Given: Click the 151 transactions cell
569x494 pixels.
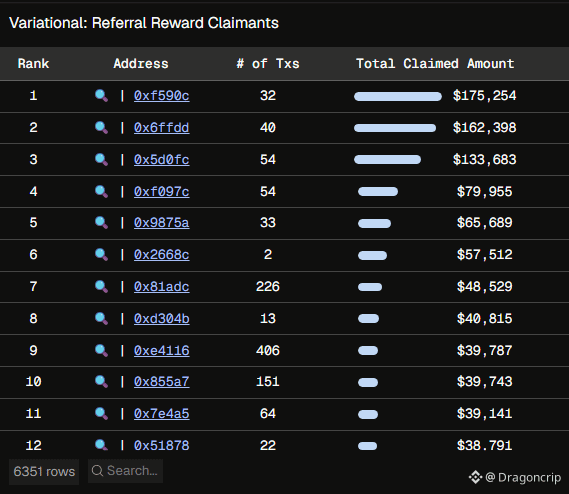Looking at the screenshot, I should (x=268, y=382).
